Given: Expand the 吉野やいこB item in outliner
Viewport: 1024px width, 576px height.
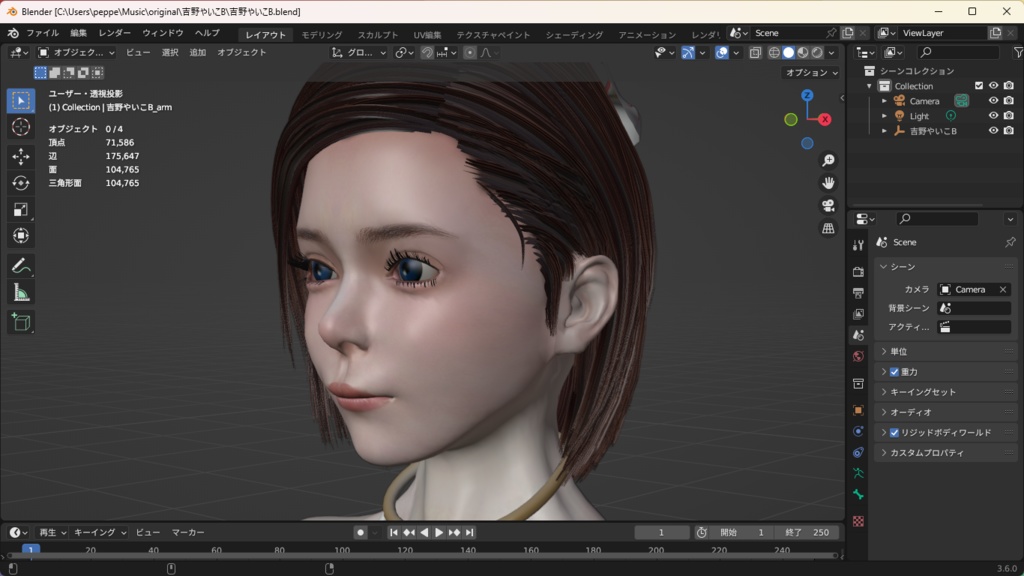Looking at the screenshot, I should click(x=884, y=131).
